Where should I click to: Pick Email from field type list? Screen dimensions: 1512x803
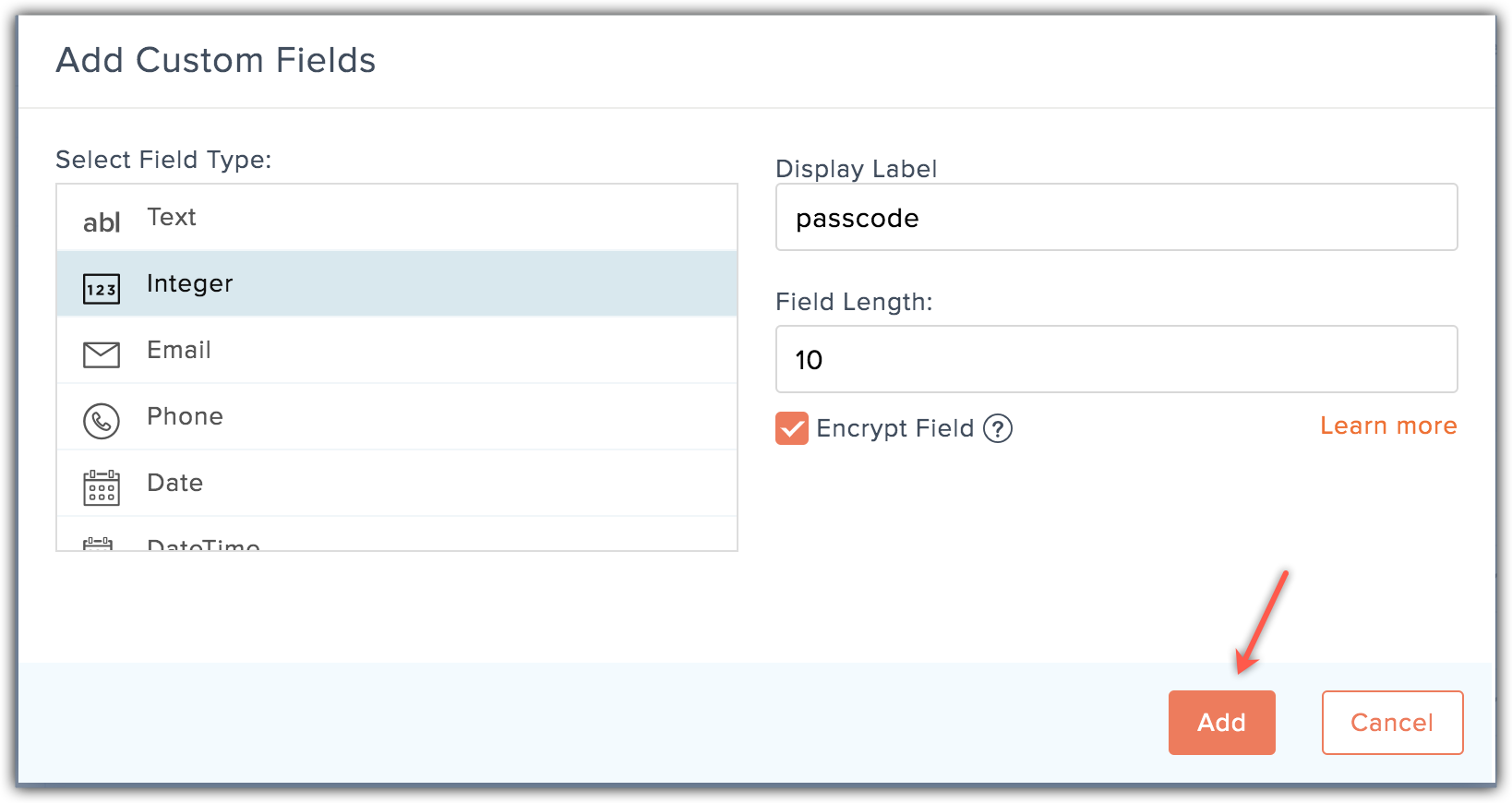pyautogui.click(x=179, y=350)
